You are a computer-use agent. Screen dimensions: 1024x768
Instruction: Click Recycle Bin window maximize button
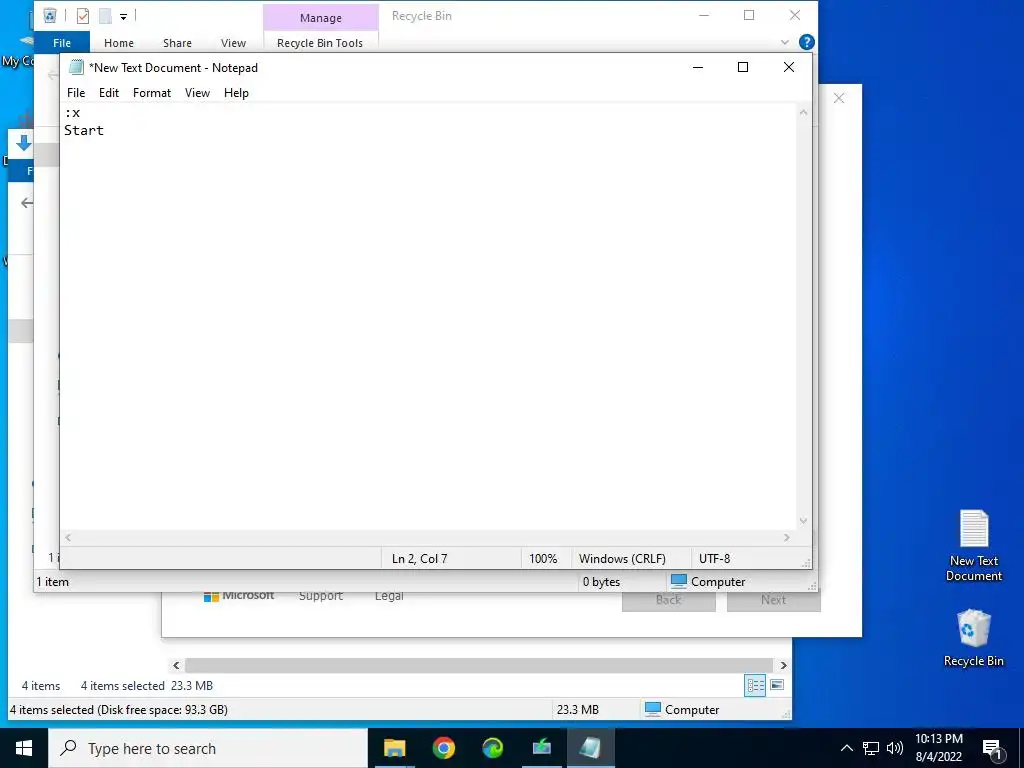[749, 16]
